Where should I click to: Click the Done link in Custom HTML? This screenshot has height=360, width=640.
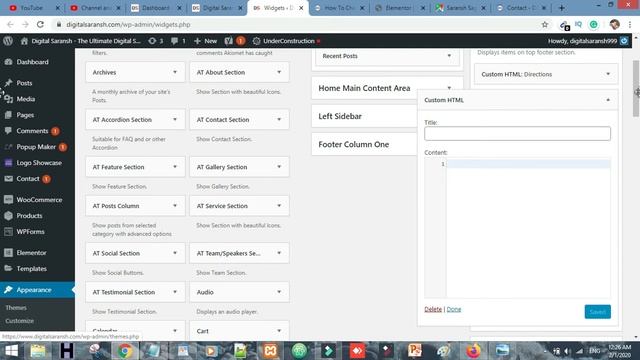[454, 309]
